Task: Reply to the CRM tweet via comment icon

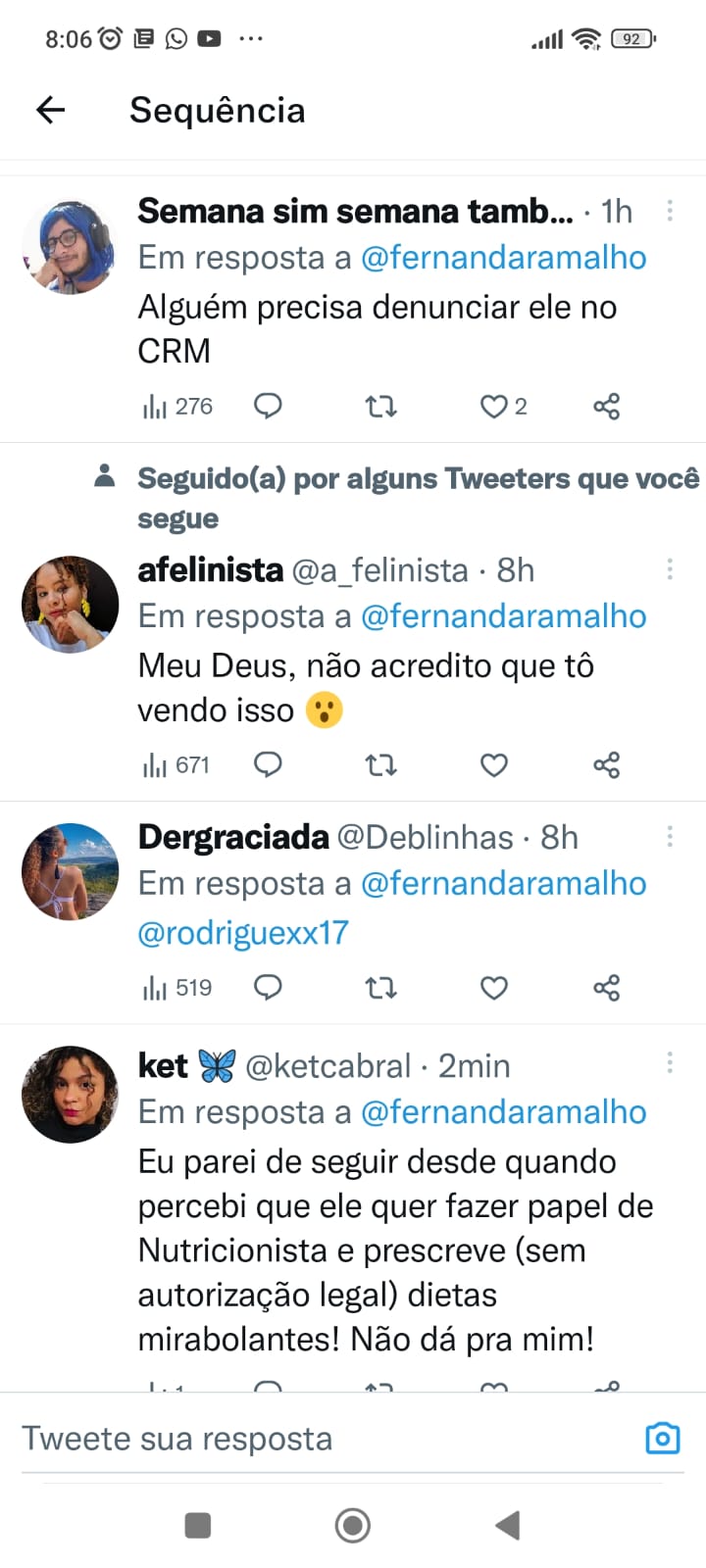Action: pyautogui.click(x=268, y=406)
